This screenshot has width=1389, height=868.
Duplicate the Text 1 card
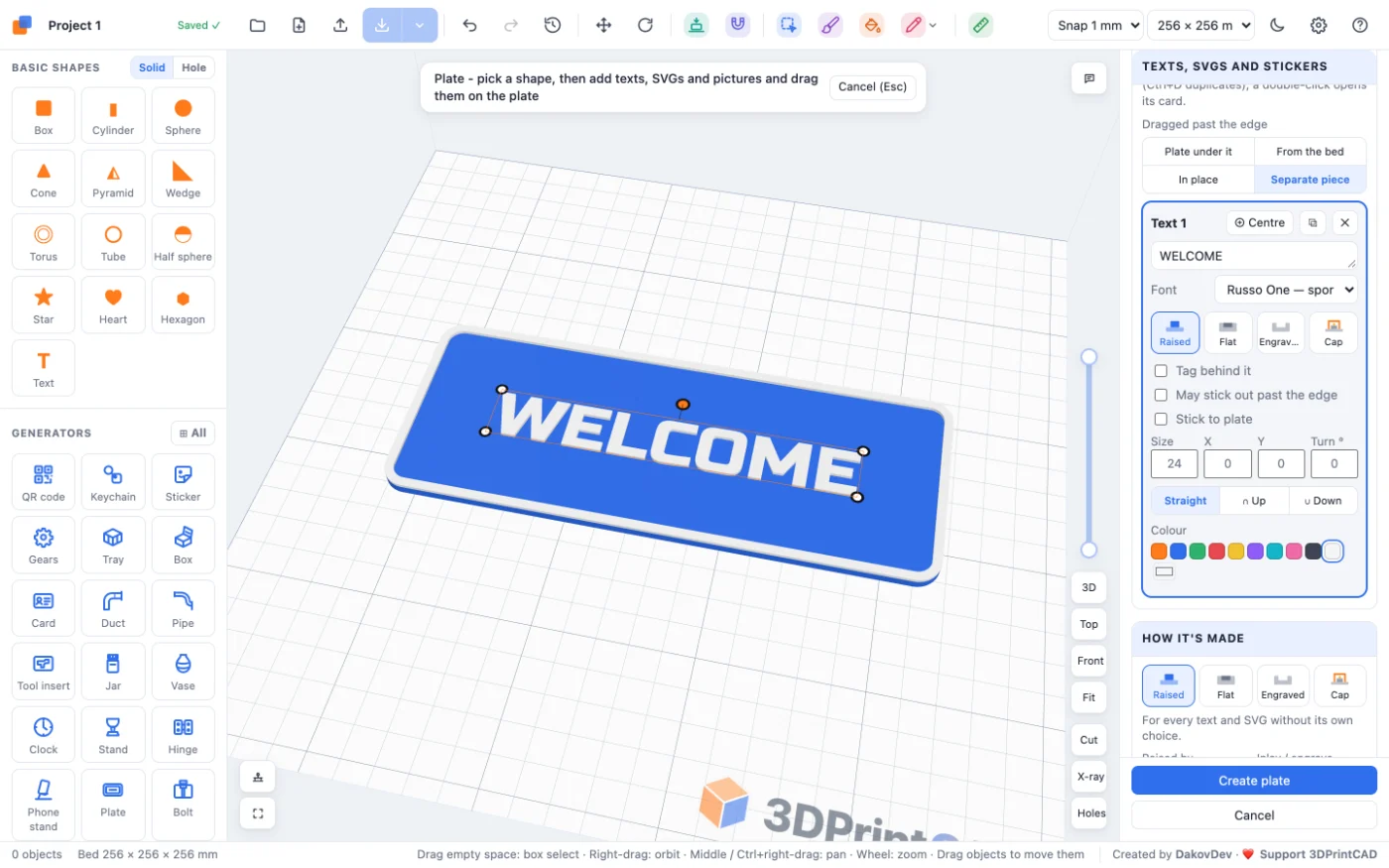point(1313,223)
